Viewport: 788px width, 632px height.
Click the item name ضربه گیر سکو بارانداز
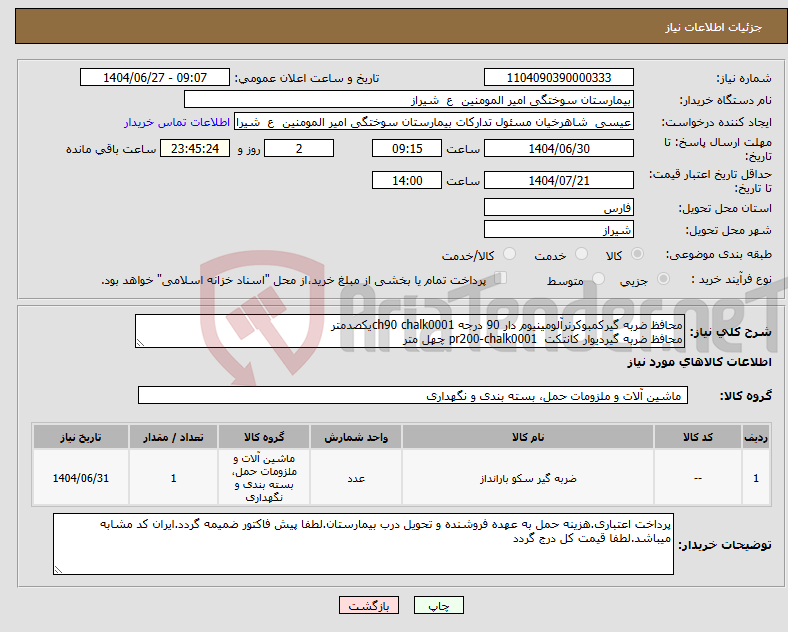pos(528,479)
